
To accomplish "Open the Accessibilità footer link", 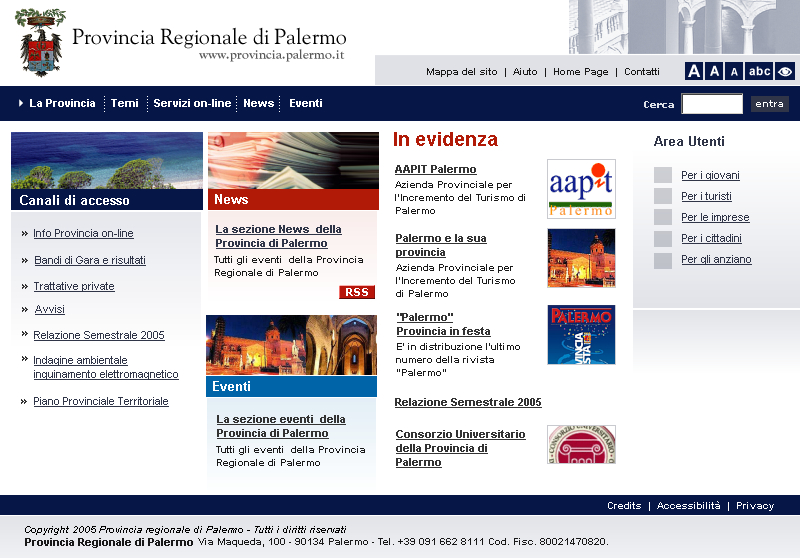I will [x=688, y=505].
